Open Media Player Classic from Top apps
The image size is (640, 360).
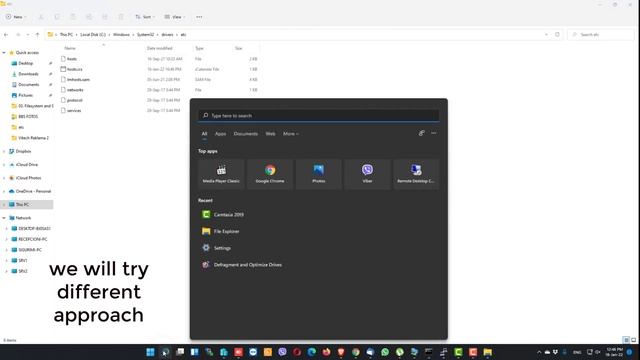point(221,174)
